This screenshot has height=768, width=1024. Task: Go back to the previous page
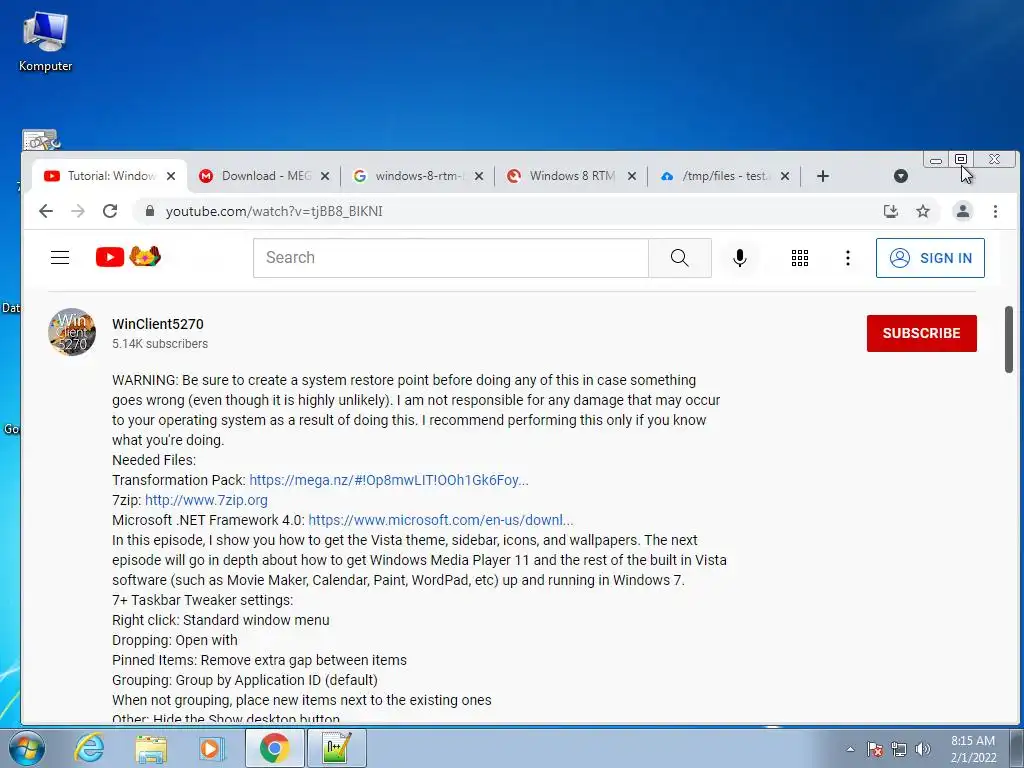click(x=46, y=211)
